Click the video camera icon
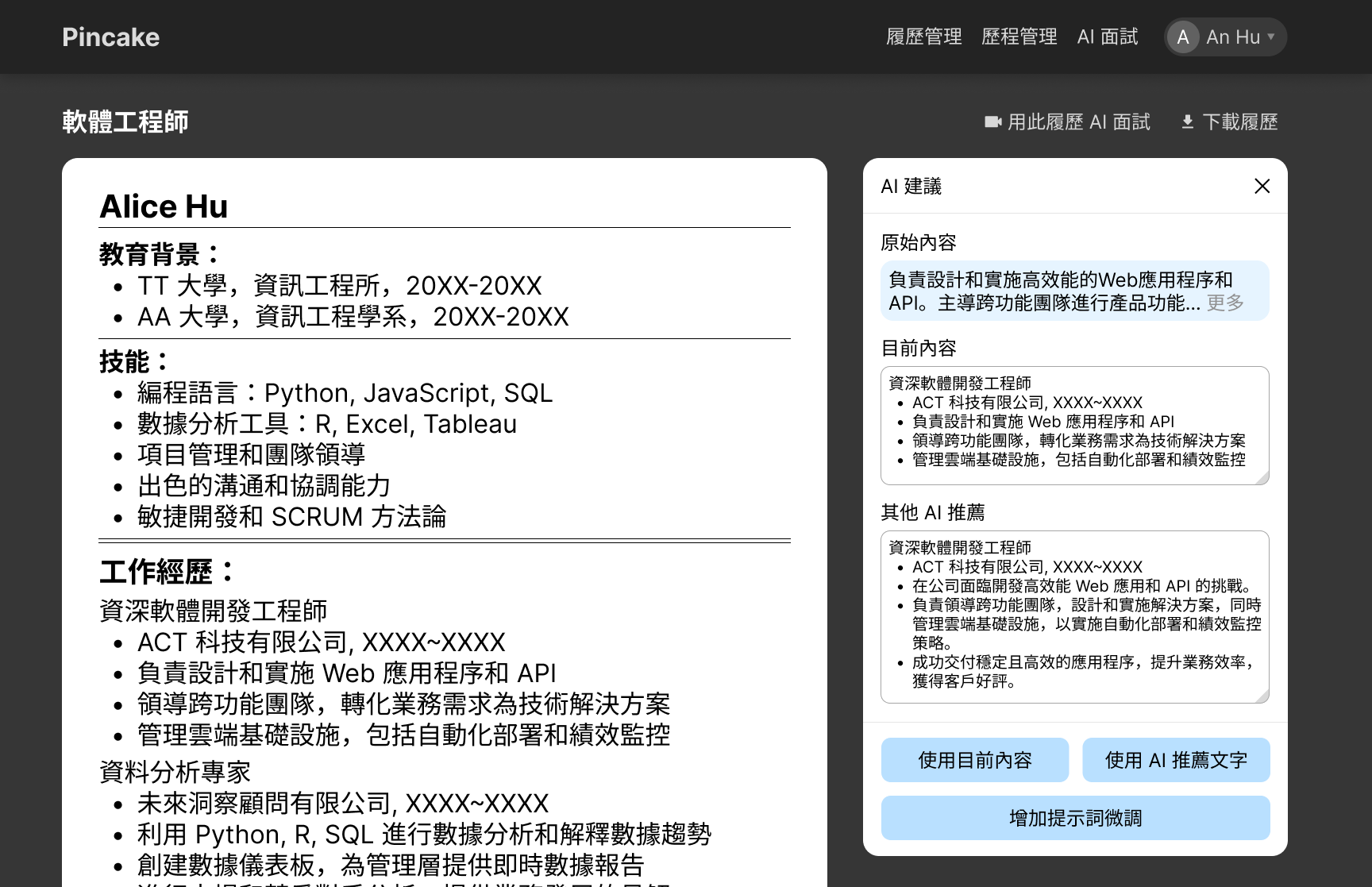Image resolution: width=1372 pixels, height=887 pixels. 992,121
